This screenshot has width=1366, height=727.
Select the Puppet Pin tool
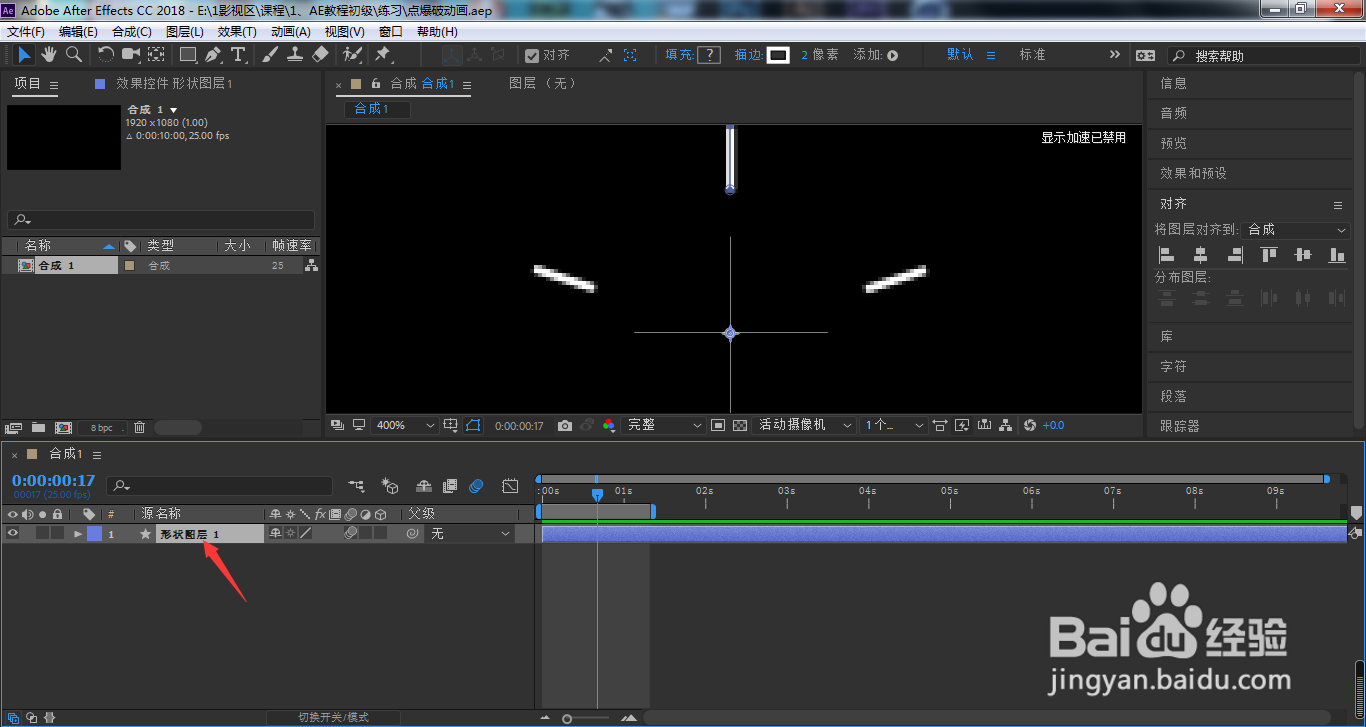point(383,54)
